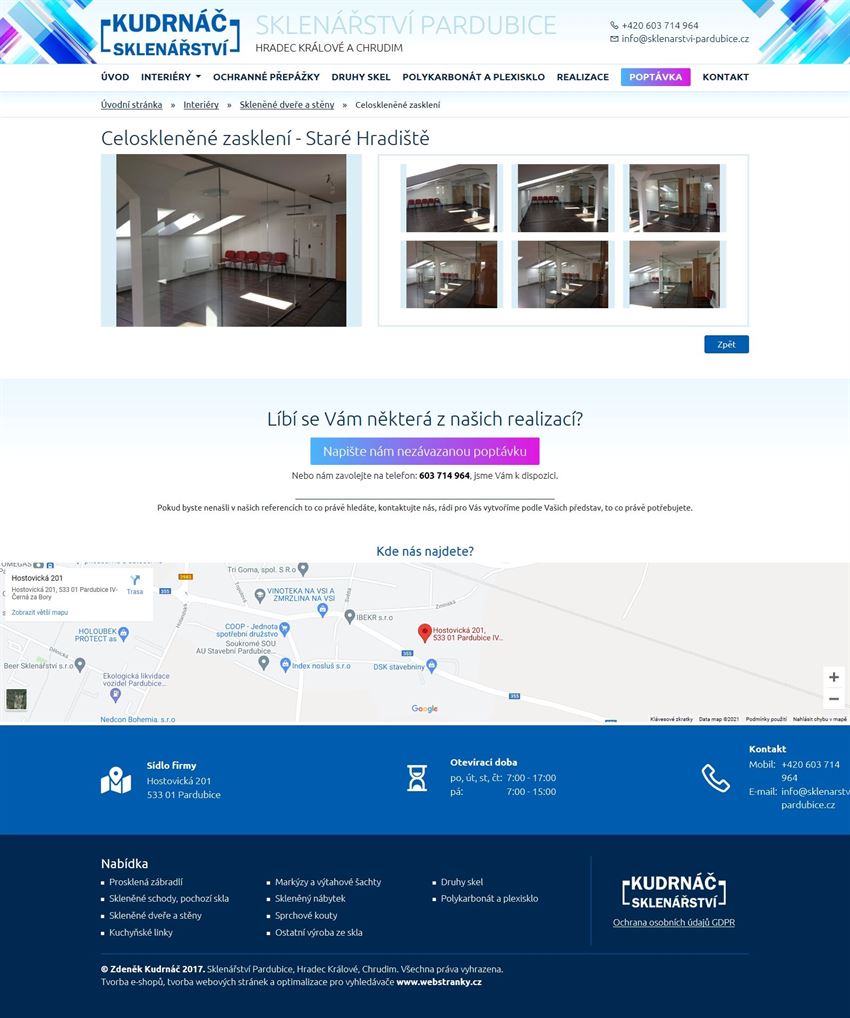The height and width of the screenshot is (1018, 850).
Task: Click the Poptávka gradient nav button
Action: 655,77
